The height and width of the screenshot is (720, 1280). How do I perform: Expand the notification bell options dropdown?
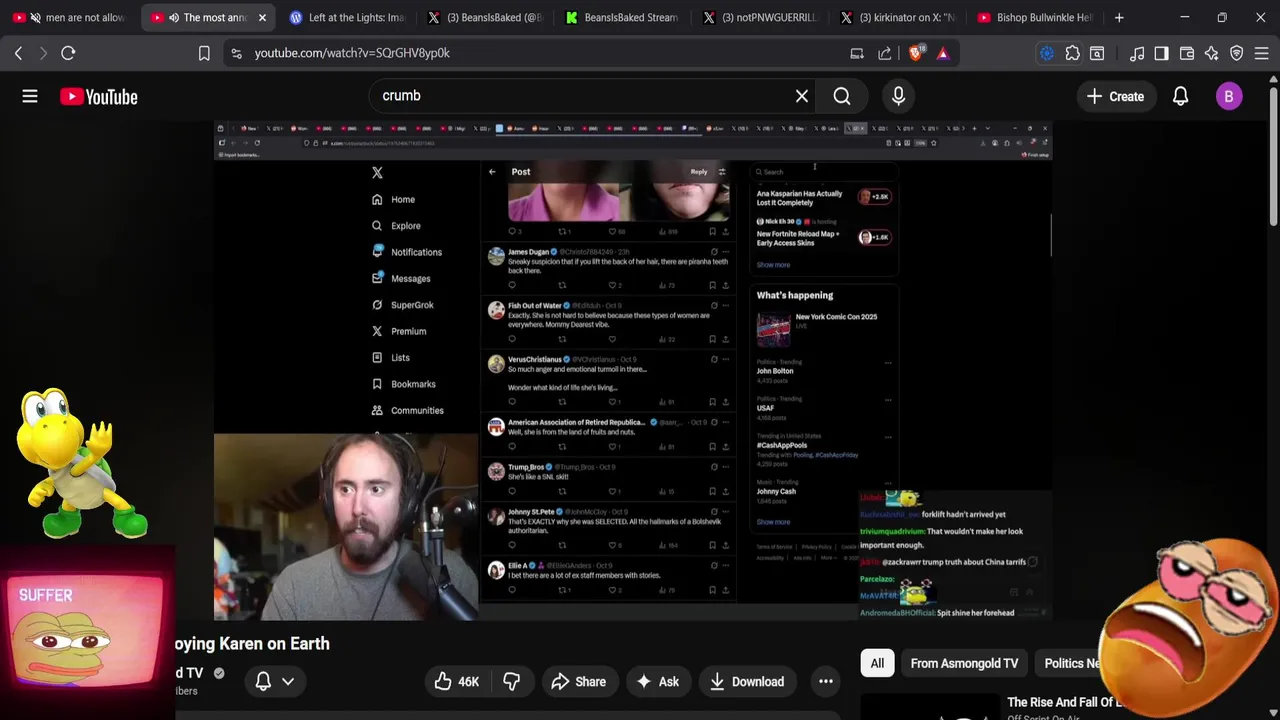(288, 682)
